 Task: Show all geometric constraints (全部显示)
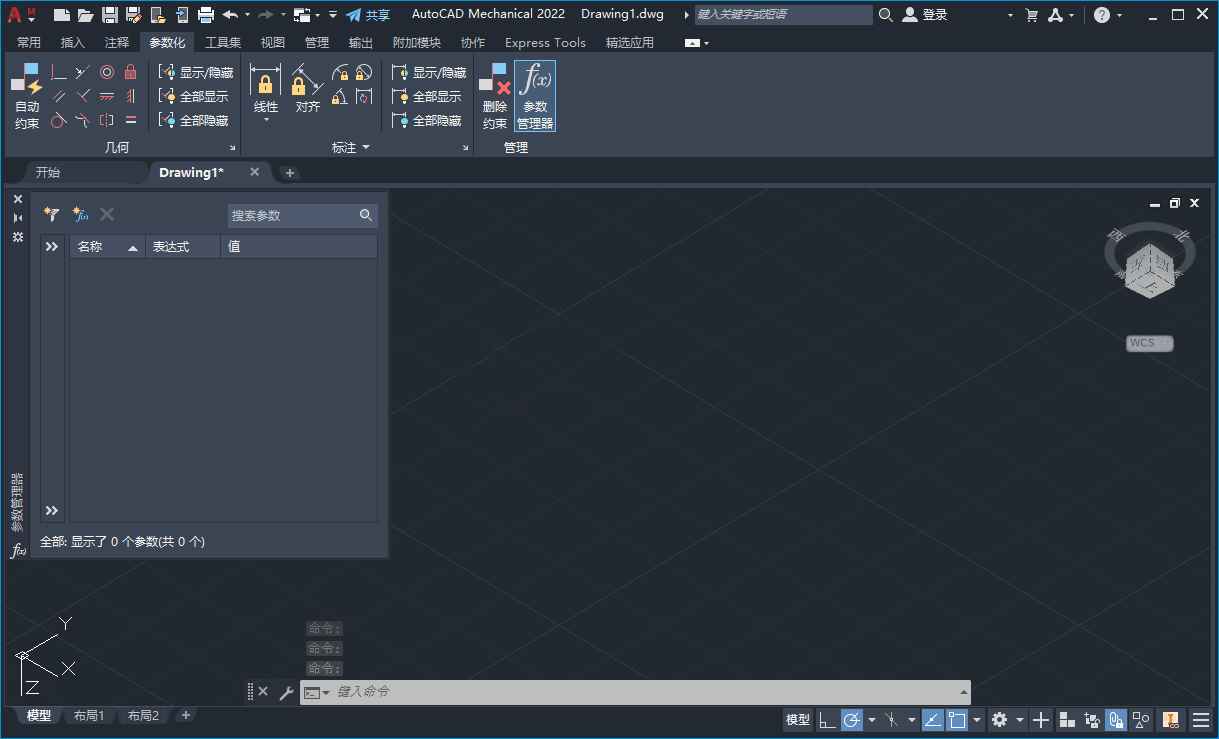tap(194, 96)
